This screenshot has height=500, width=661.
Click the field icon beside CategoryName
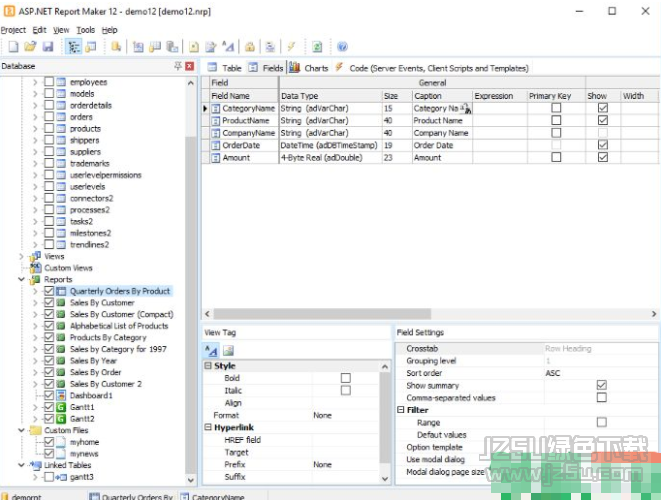[x=216, y=109]
